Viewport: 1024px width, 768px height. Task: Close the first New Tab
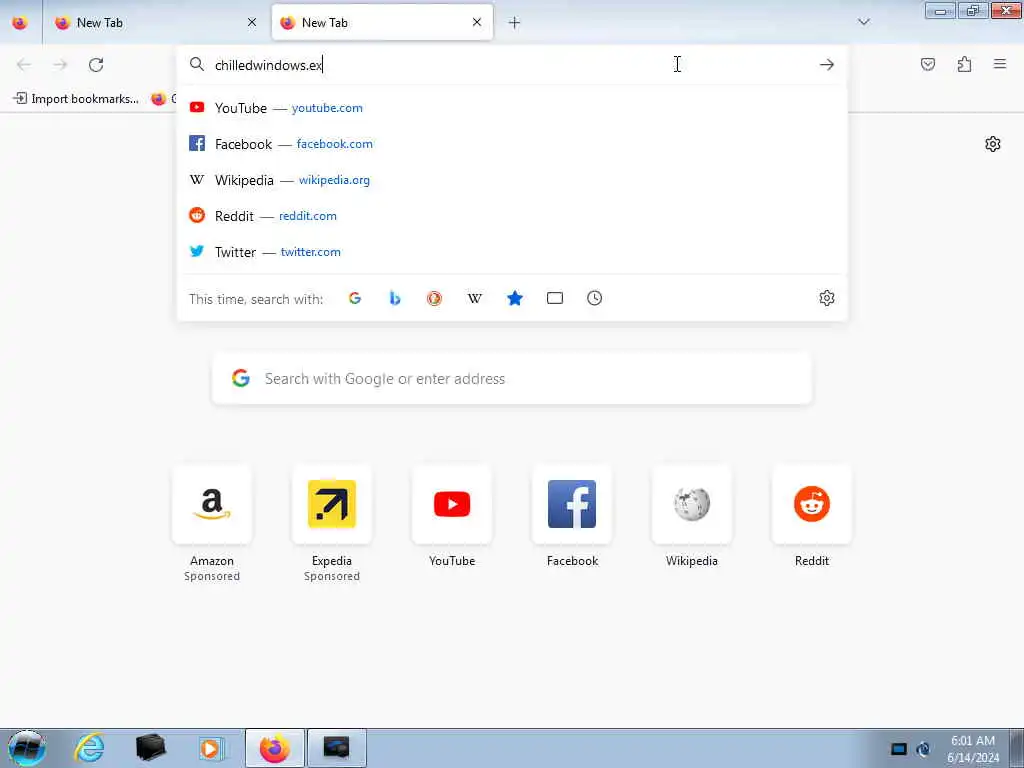[x=252, y=22]
